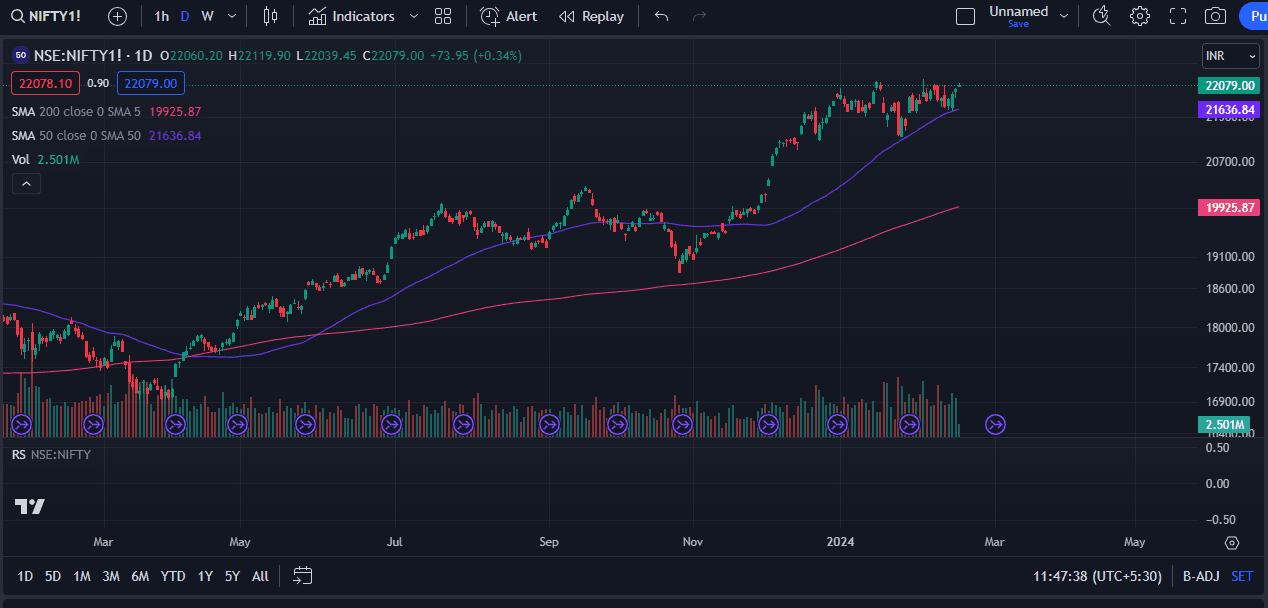Open the indicator templates grid icon
This screenshot has height=608, width=1268.
pos(443,16)
